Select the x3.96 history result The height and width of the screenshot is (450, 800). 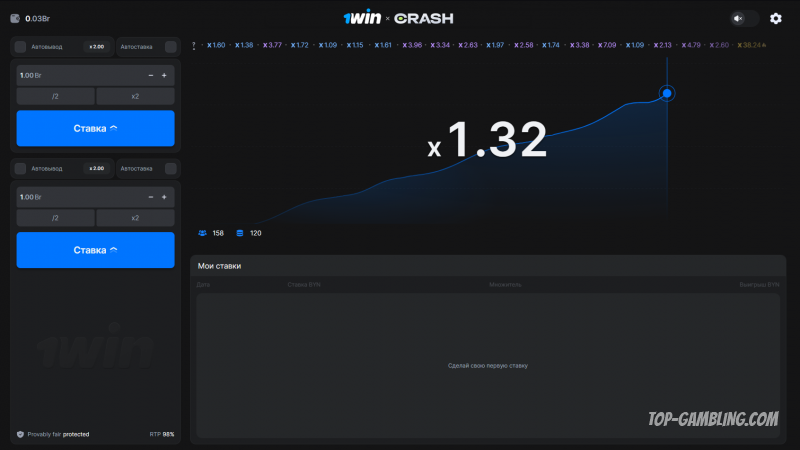[x=412, y=45]
